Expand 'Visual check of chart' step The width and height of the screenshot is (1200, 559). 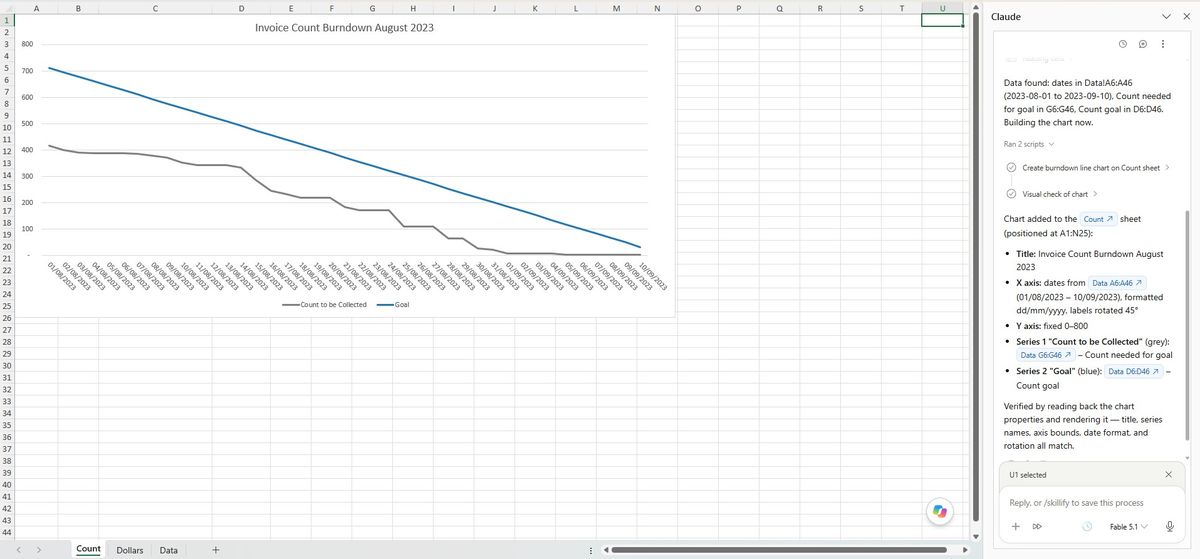(1052, 194)
